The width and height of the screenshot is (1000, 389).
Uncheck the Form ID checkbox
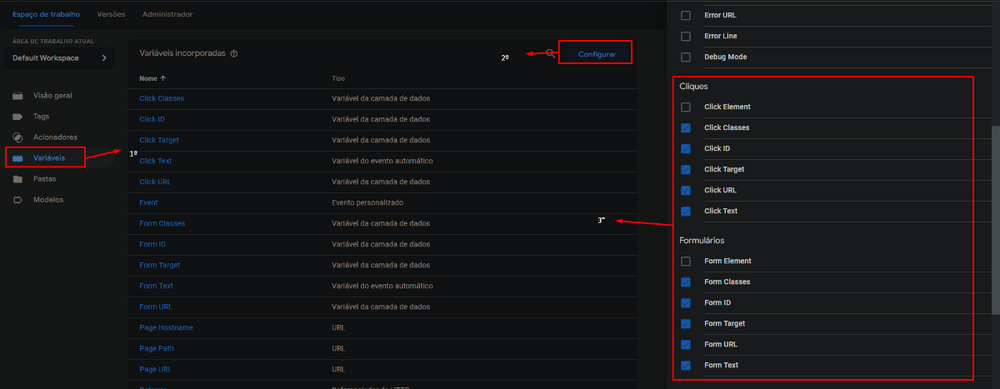click(x=686, y=303)
